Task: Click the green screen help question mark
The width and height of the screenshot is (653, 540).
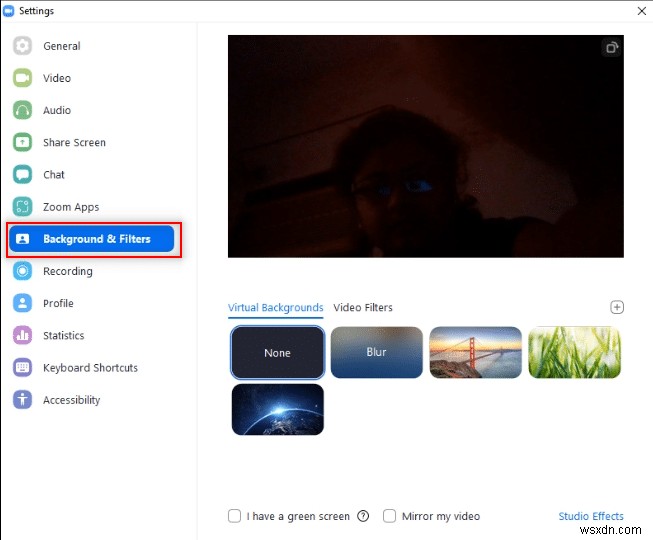Action: point(363,516)
